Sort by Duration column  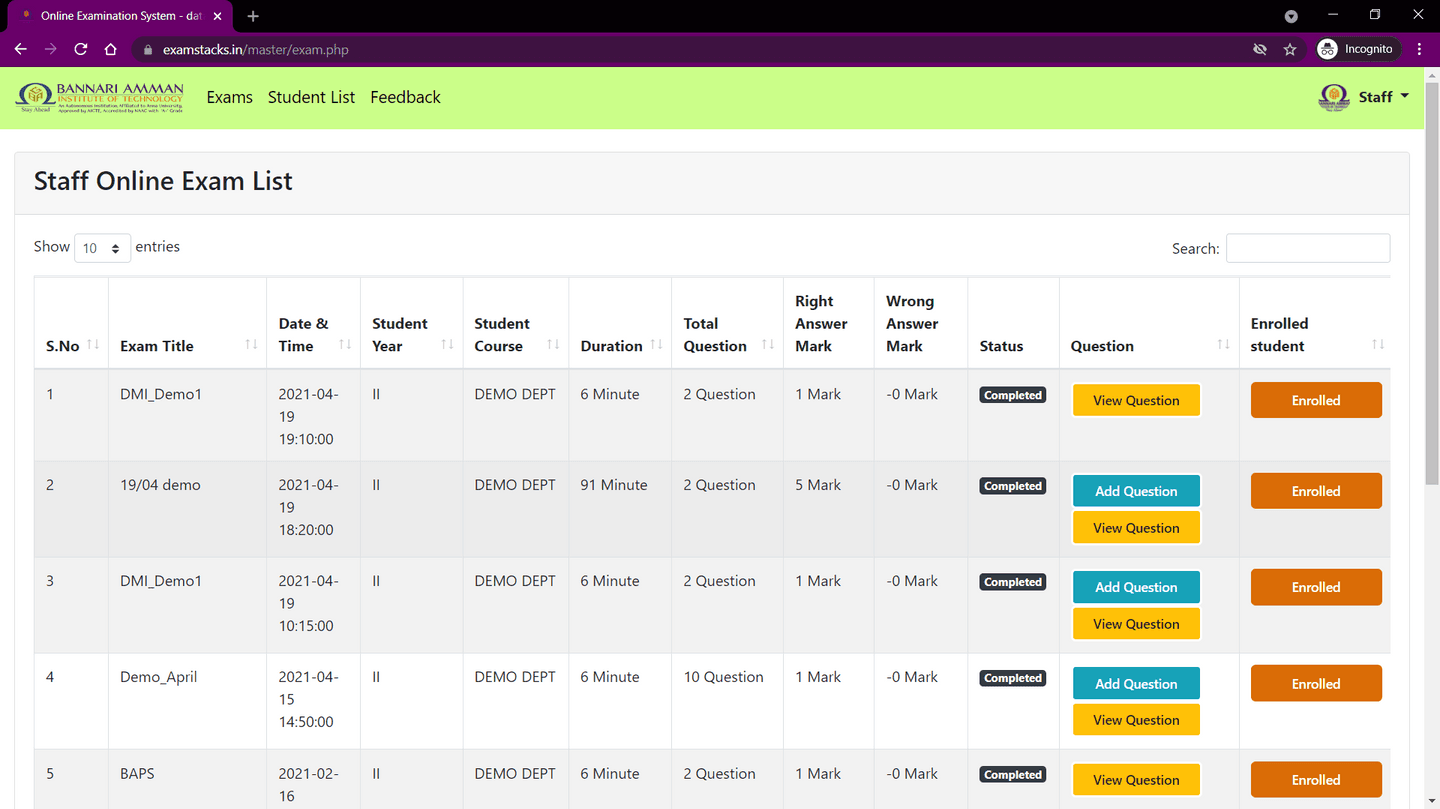(x=657, y=344)
